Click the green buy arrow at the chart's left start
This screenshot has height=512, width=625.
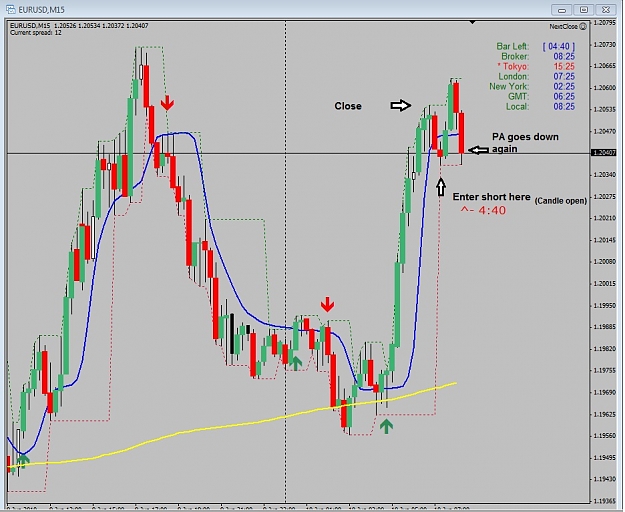coord(23,461)
